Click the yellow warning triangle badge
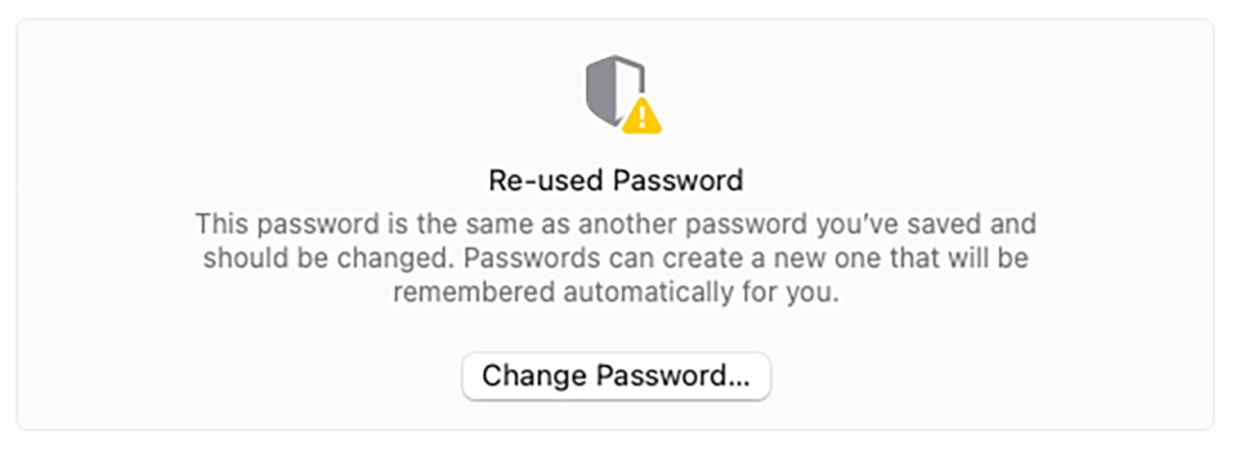This screenshot has width=1240, height=456. click(641, 115)
